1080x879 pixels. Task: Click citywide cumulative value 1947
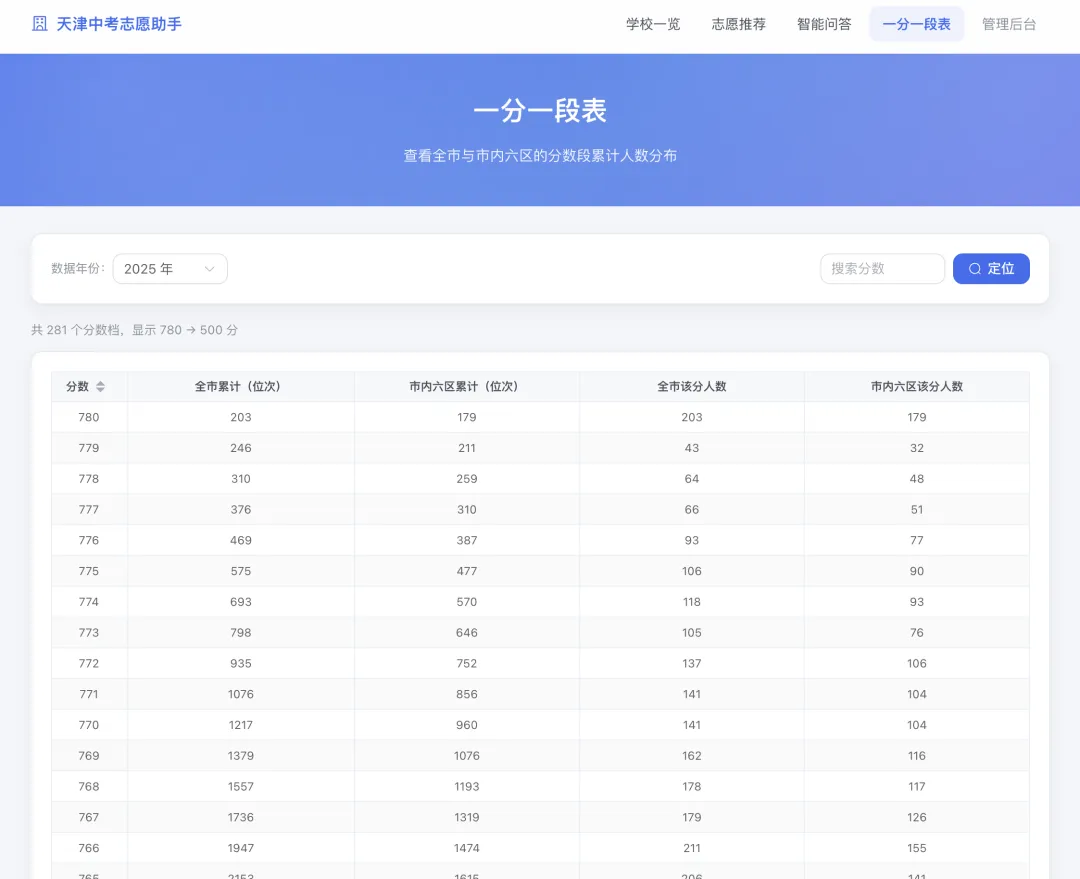click(x=241, y=848)
